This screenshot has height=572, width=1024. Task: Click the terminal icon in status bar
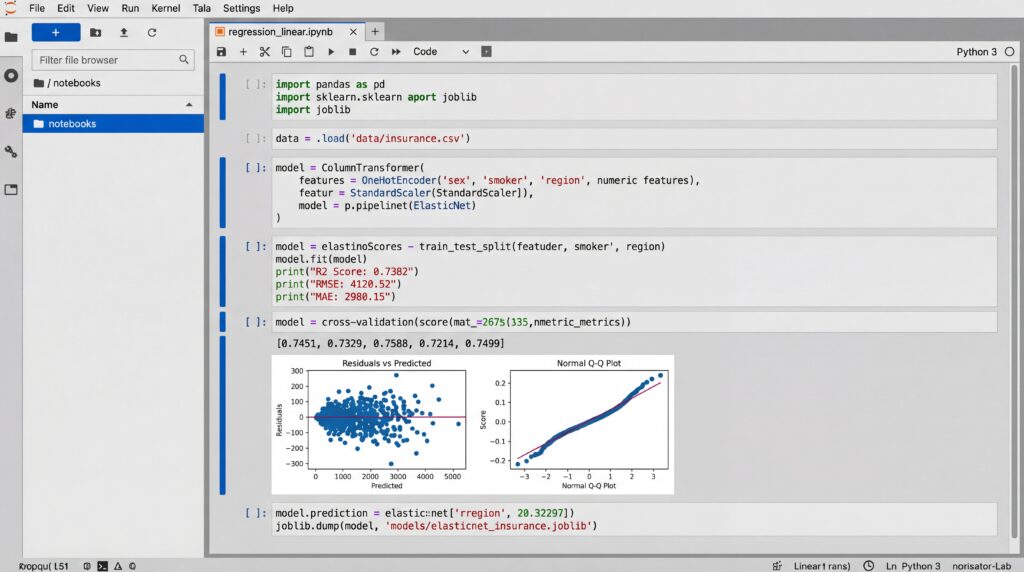(x=103, y=566)
